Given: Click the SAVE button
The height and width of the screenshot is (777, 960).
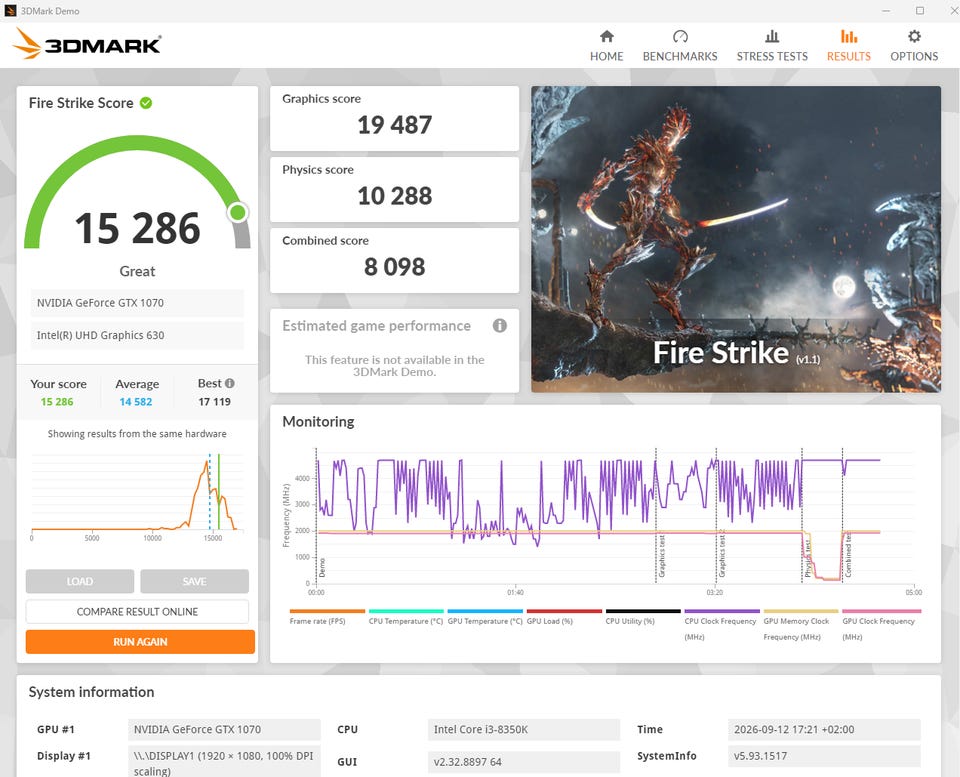Looking at the screenshot, I should [194, 581].
